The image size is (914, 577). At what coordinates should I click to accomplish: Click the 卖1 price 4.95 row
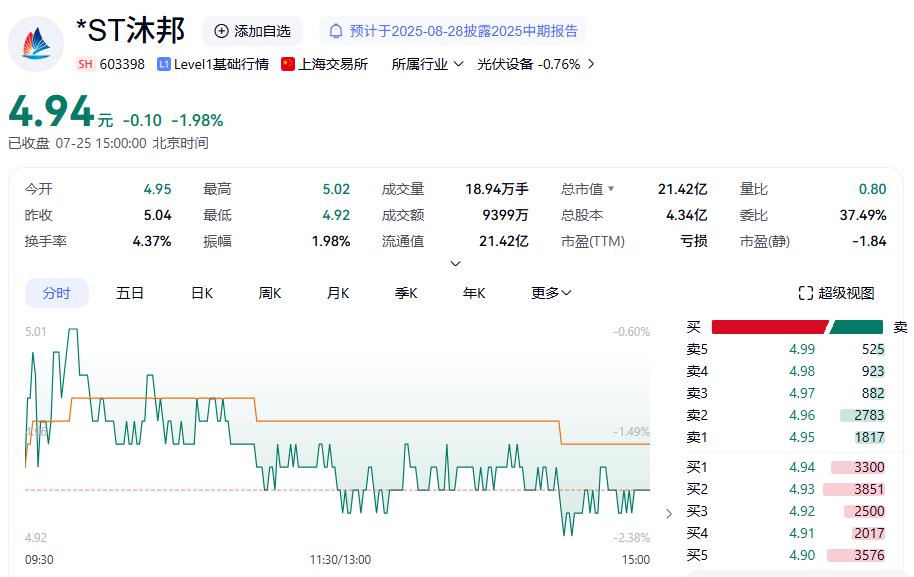click(x=786, y=437)
